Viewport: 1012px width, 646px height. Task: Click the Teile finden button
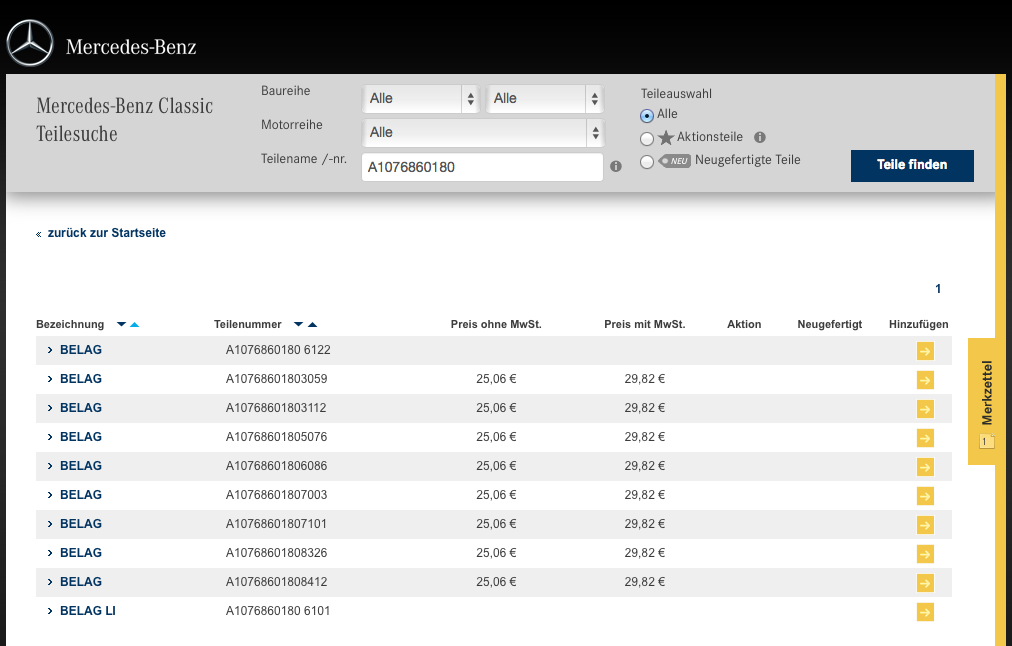(911, 165)
